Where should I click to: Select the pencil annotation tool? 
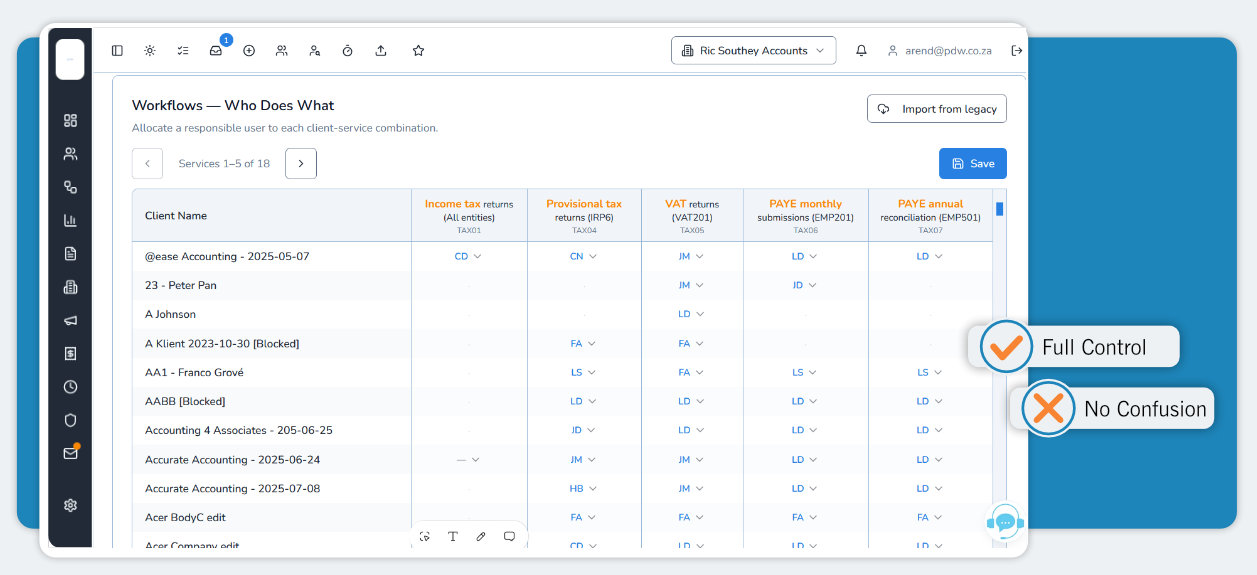(481, 537)
